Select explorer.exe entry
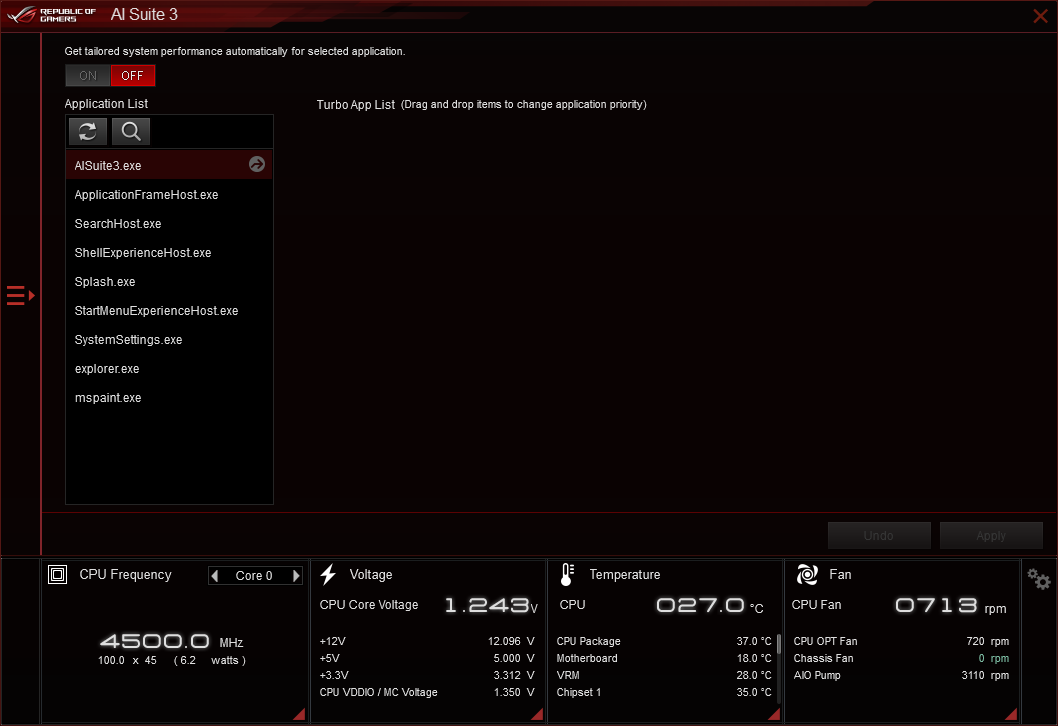This screenshot has height=726, width=1058. [169, 368]
